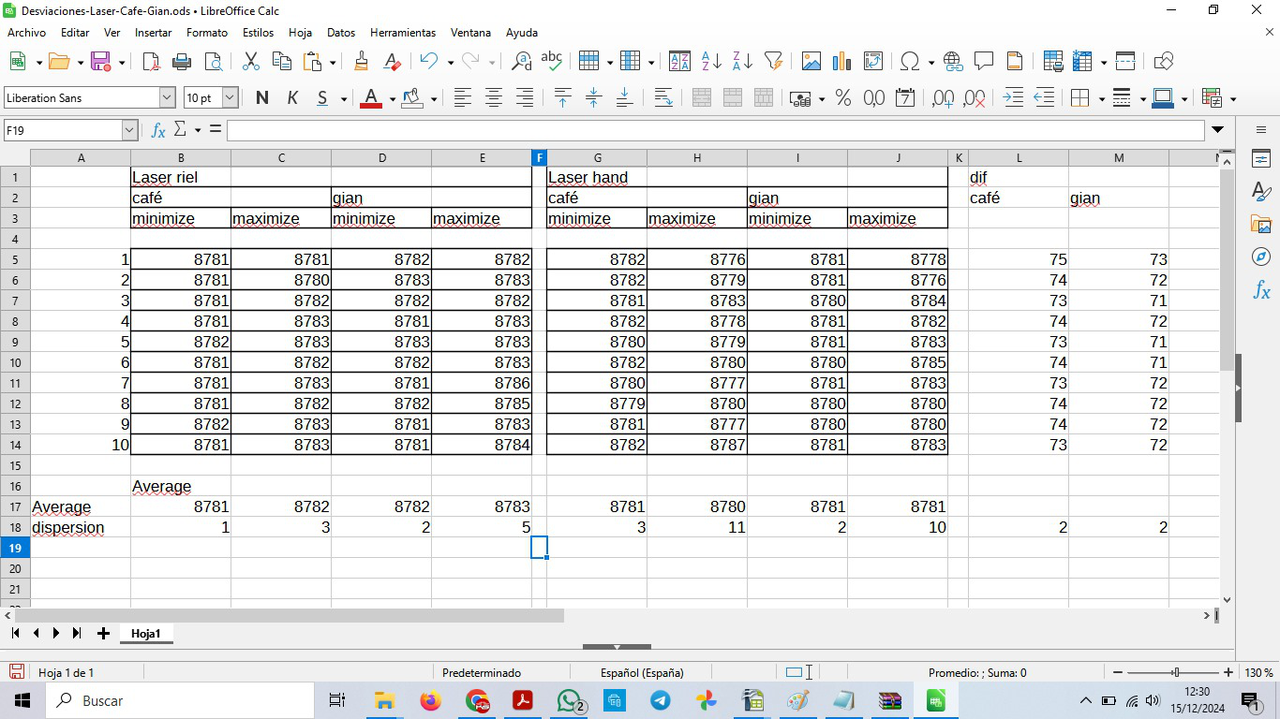Open the font size dropdown list
Viewport: 1280px width, 719px height.
click(x=229, y=98)
